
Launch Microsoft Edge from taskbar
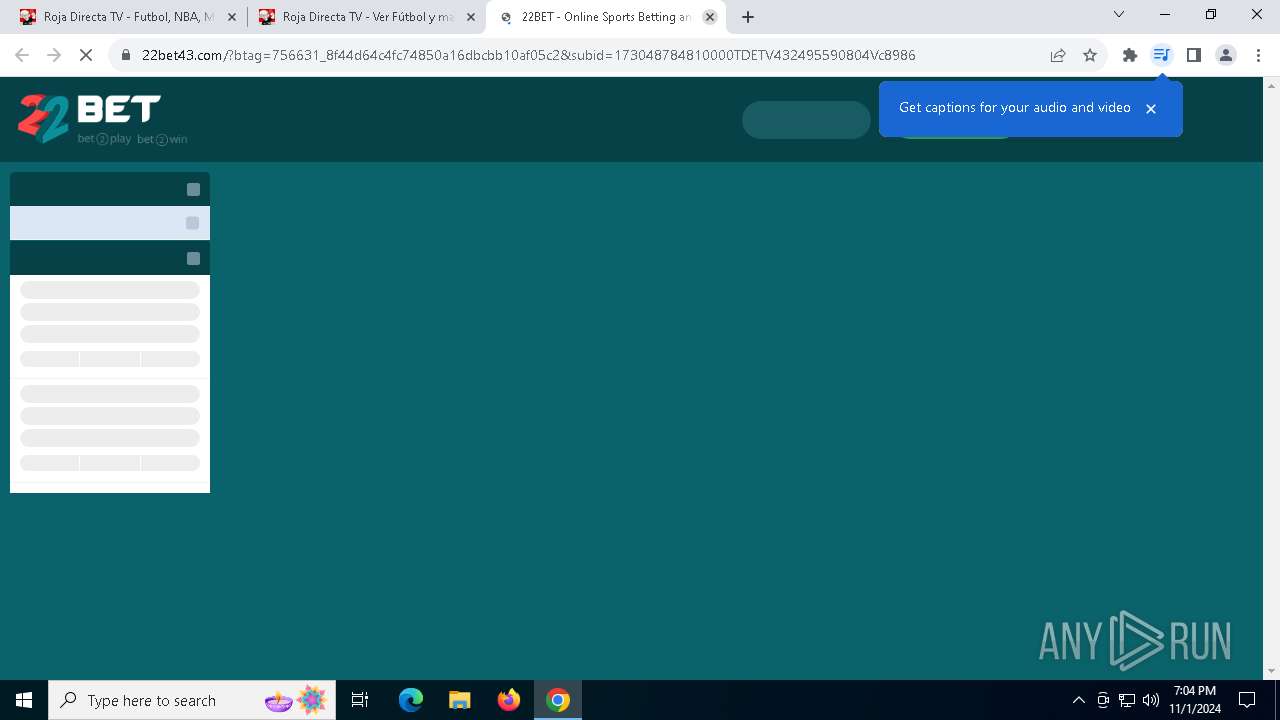pyautogui.click(x=411, y=700)
